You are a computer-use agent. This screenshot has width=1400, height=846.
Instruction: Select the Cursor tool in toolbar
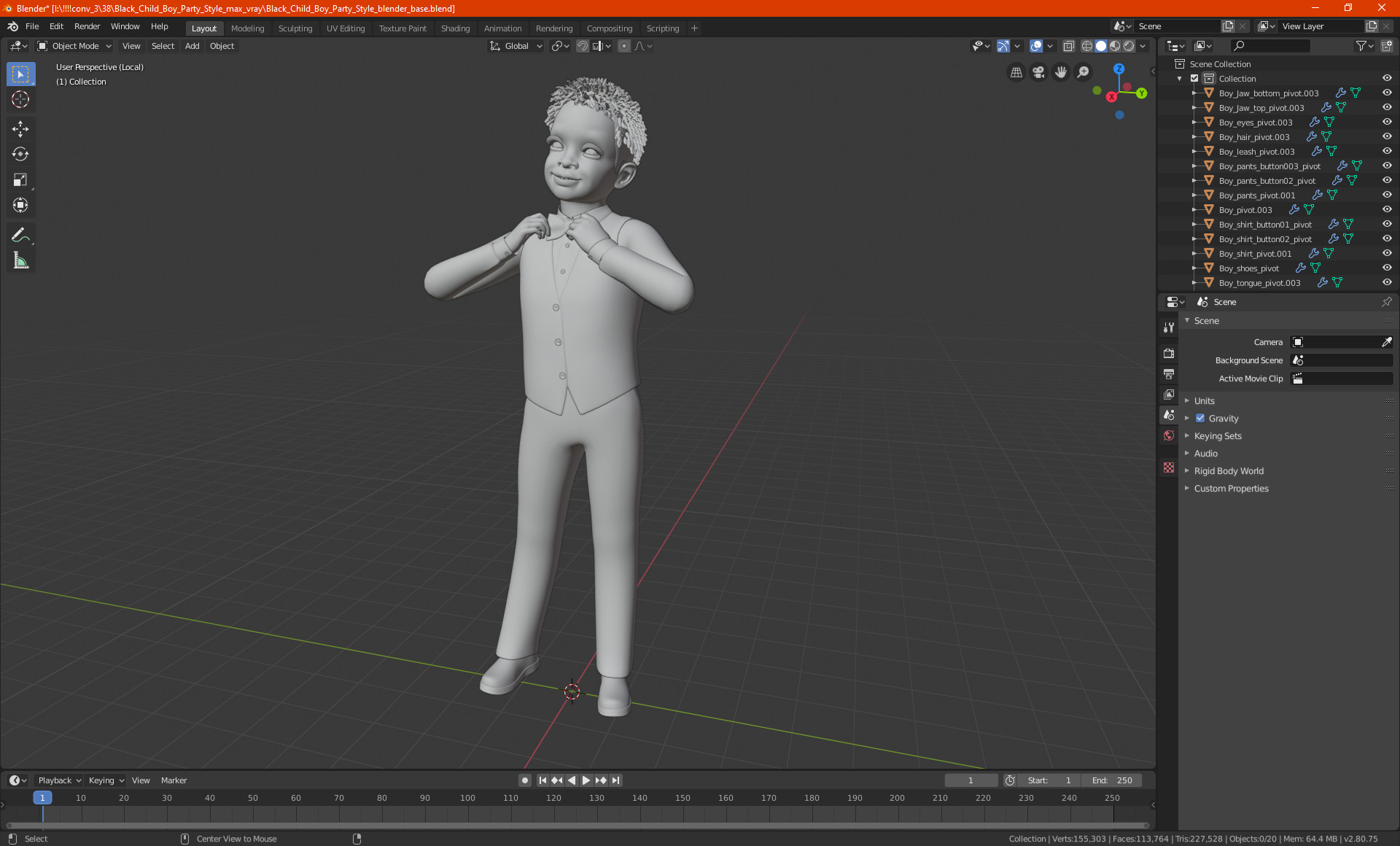tap(20, 100)
